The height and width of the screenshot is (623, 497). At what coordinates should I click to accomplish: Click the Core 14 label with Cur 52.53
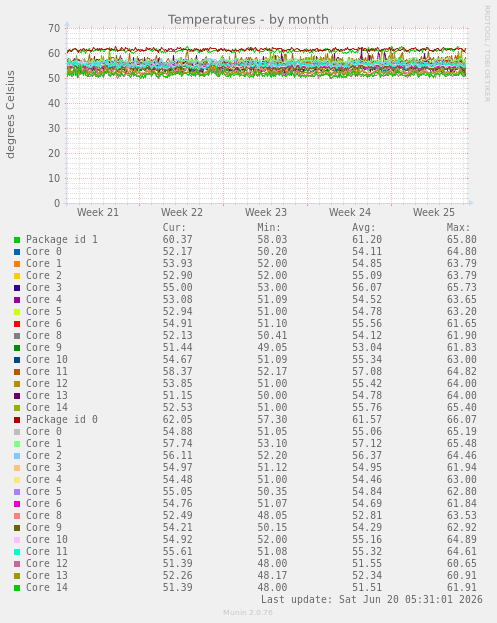(x=47, y=408)
